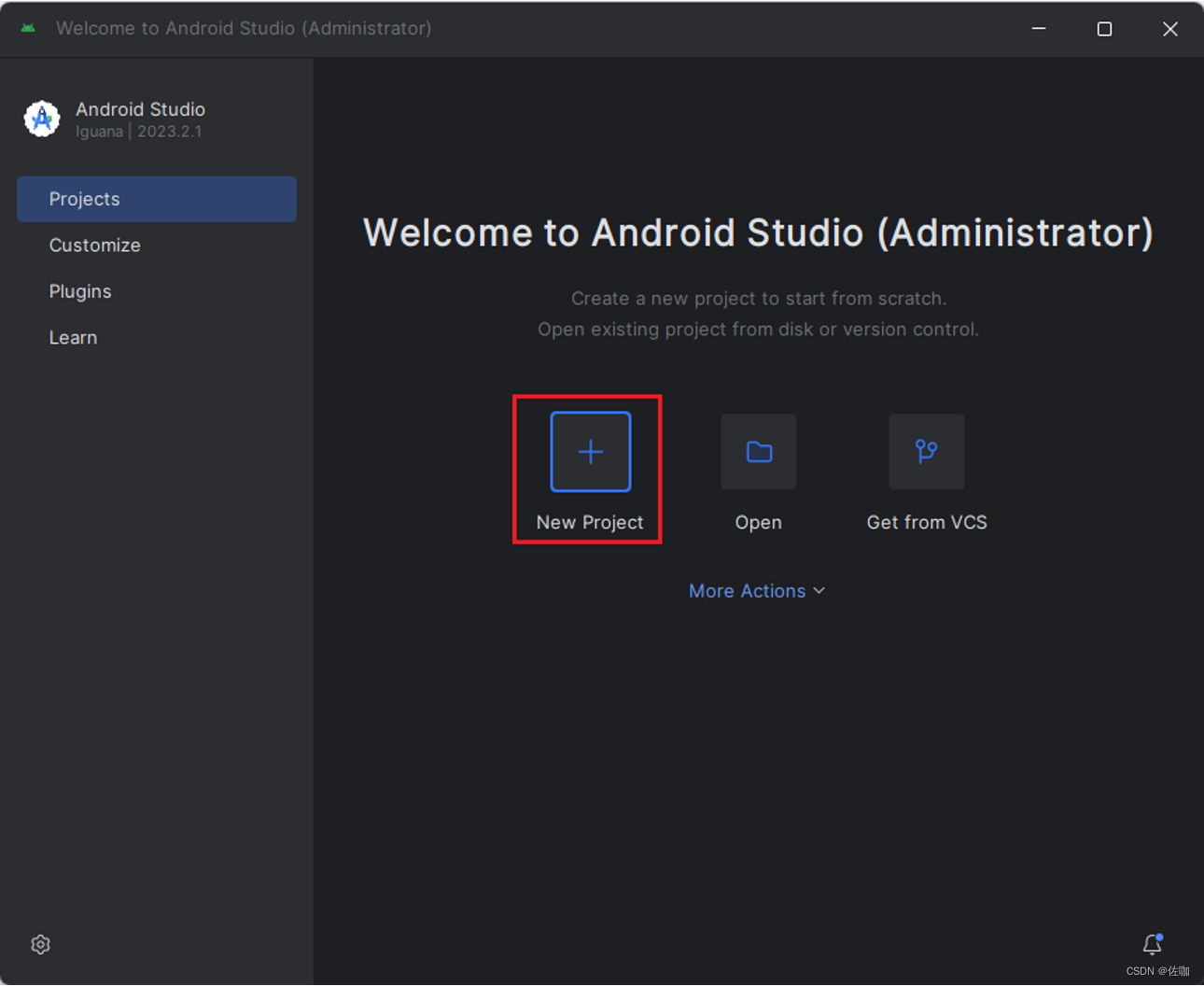Viewport: 1204px width, 986px height.
Task: Click the 'Iguana | 2023.2.1' version text
Action: 139,132
